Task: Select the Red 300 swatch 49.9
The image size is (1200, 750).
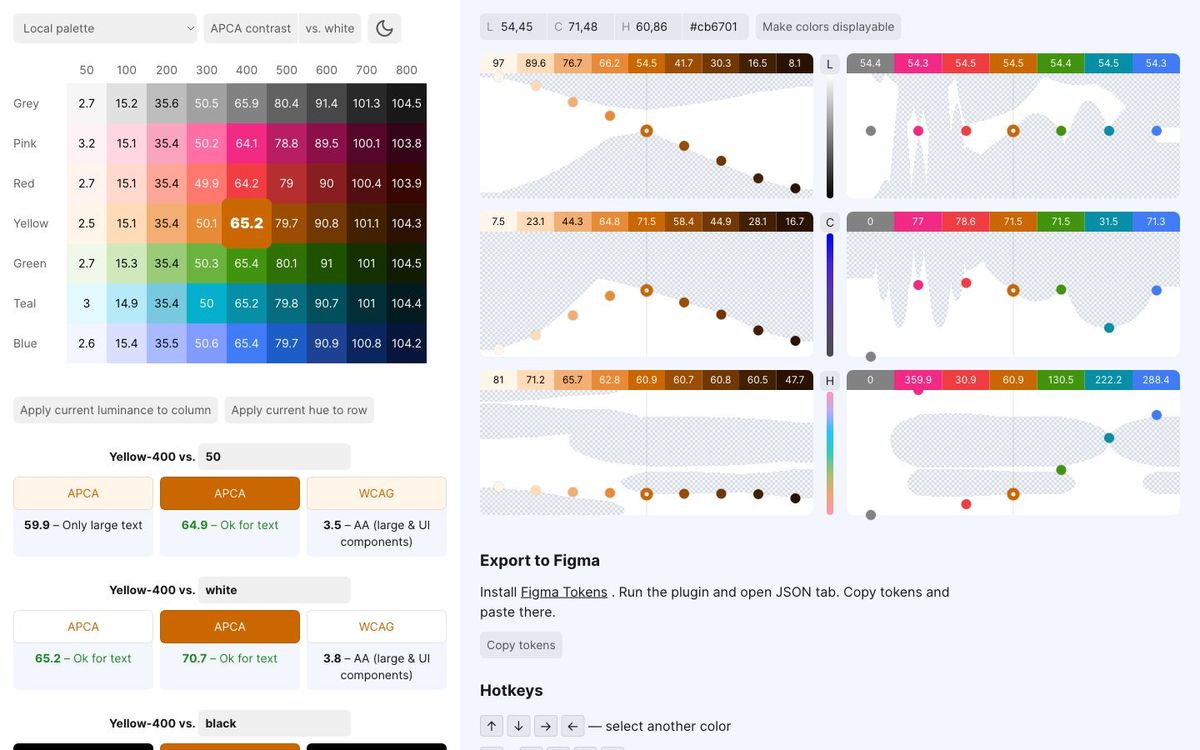Action: [207, 183]
